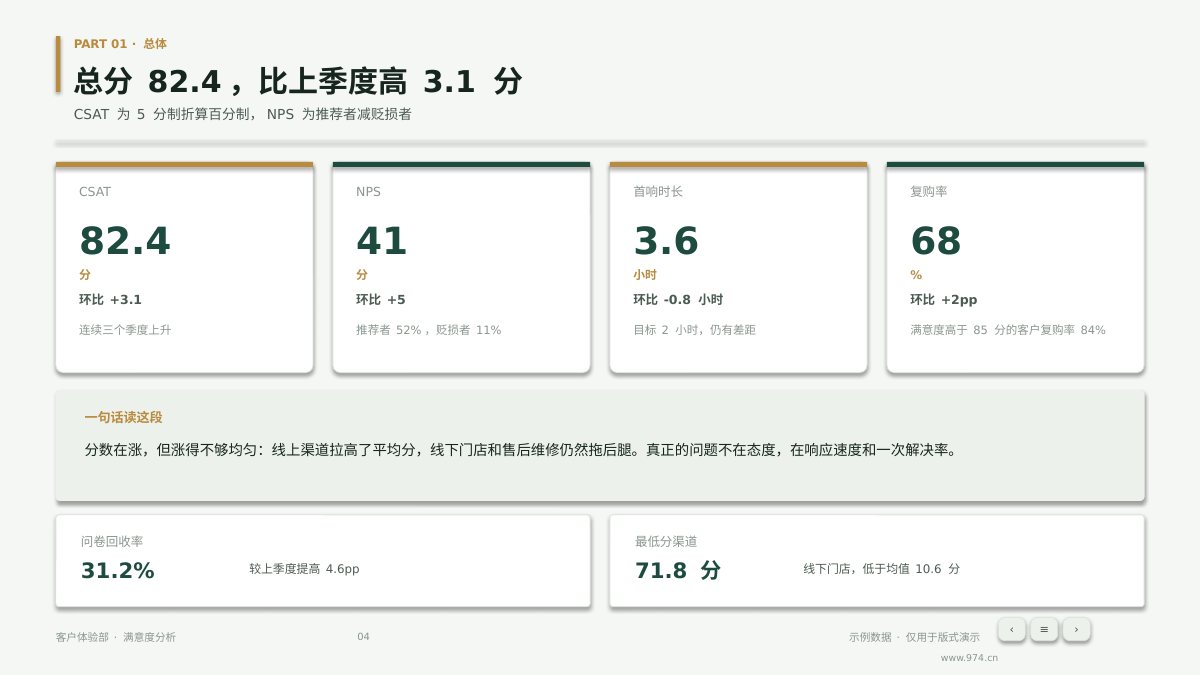The height and width of the screenshot is (675, 1200).
Task: Click the 'NPS' card label
Action: pos(368,191)
